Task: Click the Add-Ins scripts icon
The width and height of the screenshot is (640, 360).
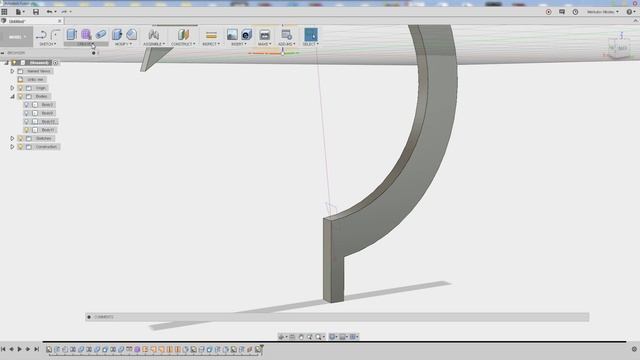Action: click(287, 35)
